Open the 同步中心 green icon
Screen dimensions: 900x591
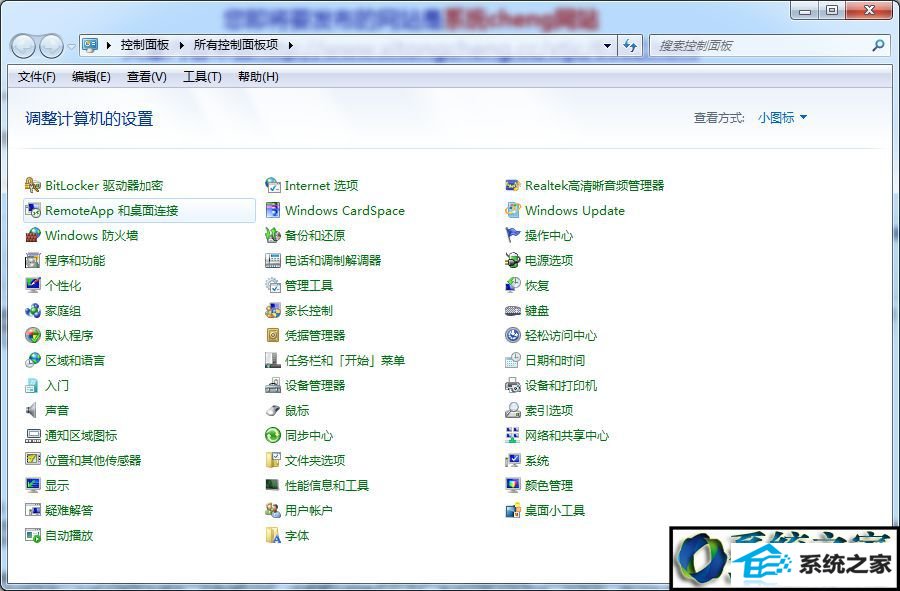pos(273,436)
